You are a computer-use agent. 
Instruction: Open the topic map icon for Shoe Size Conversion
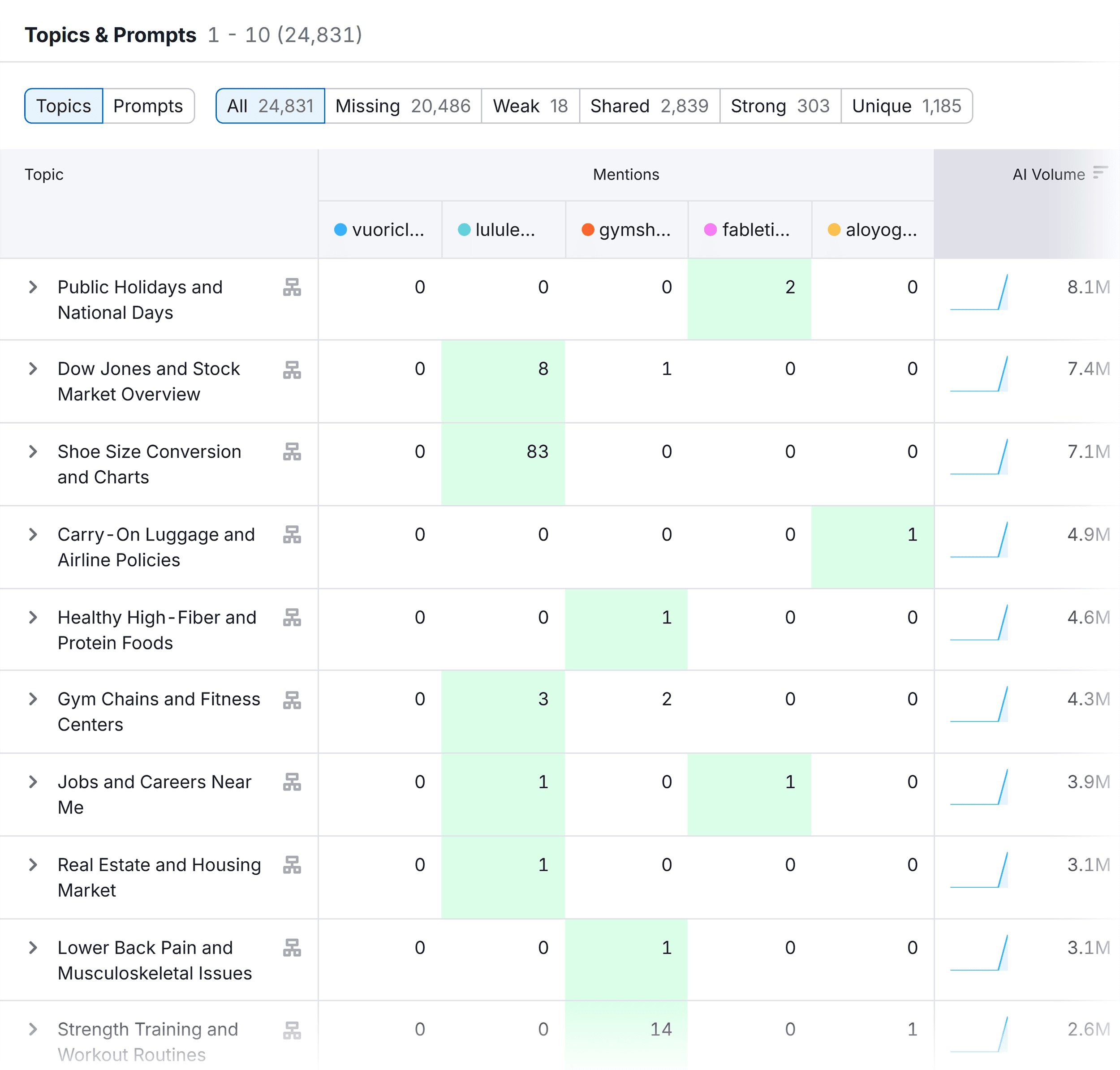[292, 452]
